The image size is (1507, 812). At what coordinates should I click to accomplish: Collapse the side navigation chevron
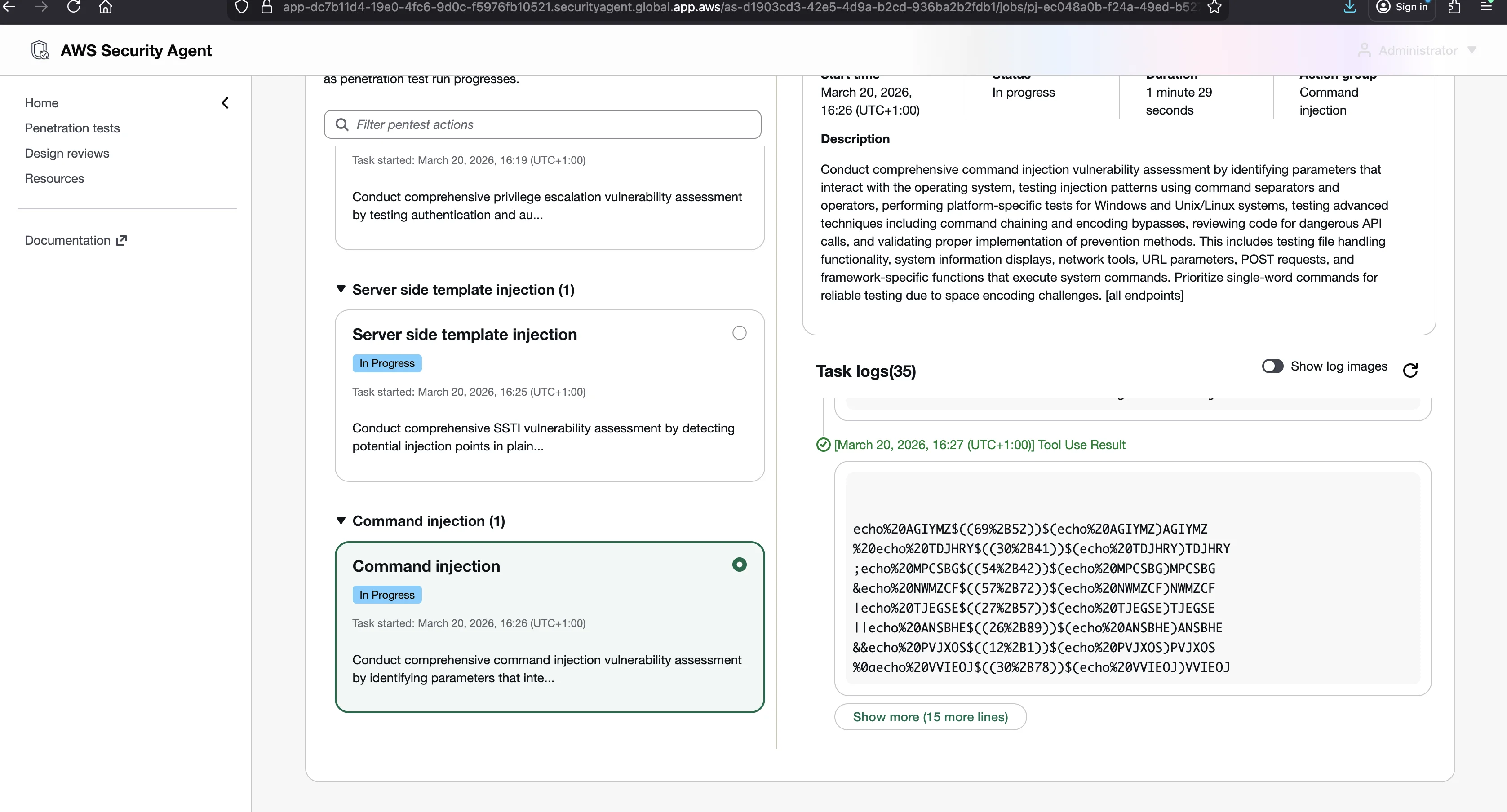click(x=225, y=103)
